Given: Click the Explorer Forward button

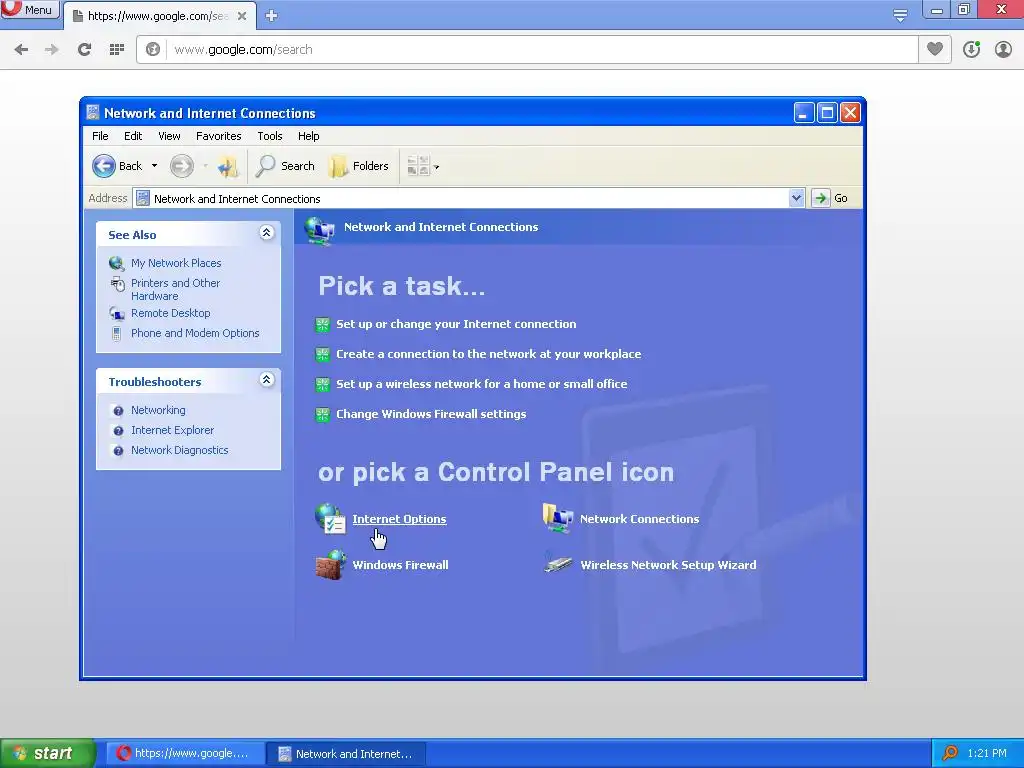Looking at the screenshot, I should pos(182,166).
